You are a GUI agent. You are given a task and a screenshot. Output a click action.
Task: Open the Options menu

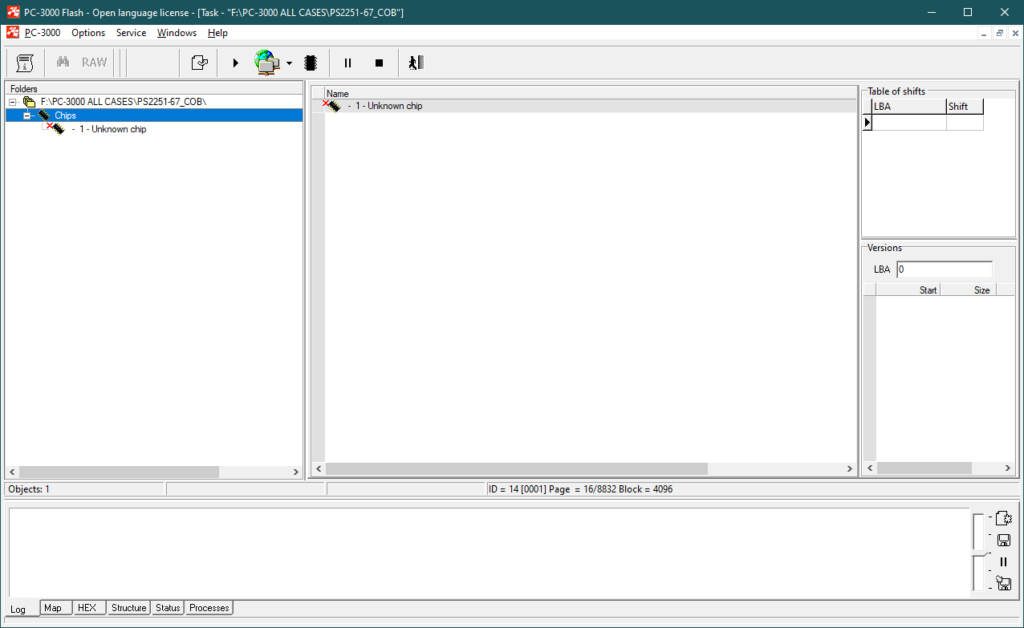tap(88, 33)
